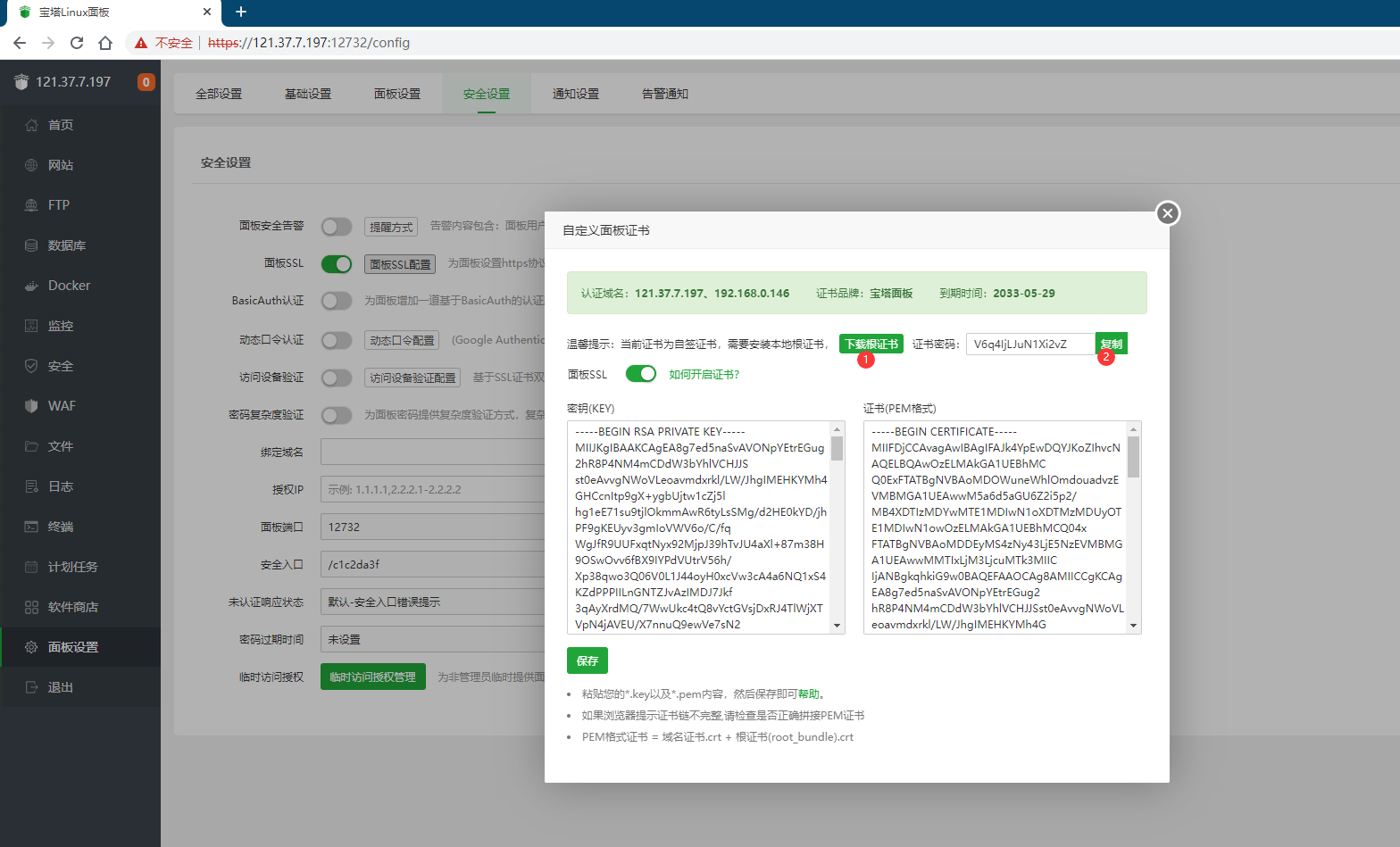Click the 密码过期时间 field showing 未设置
Image resolution: width=1400 pixels, height=847 pixels.
(x=432, y=639)
